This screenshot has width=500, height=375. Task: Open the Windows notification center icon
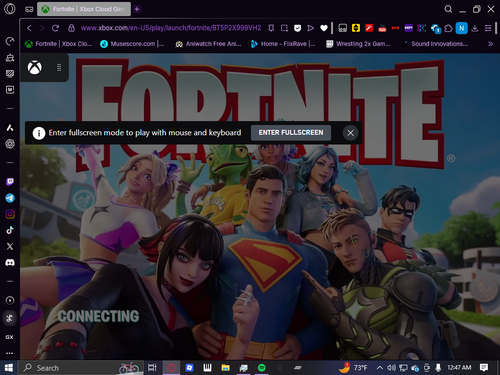484,368
